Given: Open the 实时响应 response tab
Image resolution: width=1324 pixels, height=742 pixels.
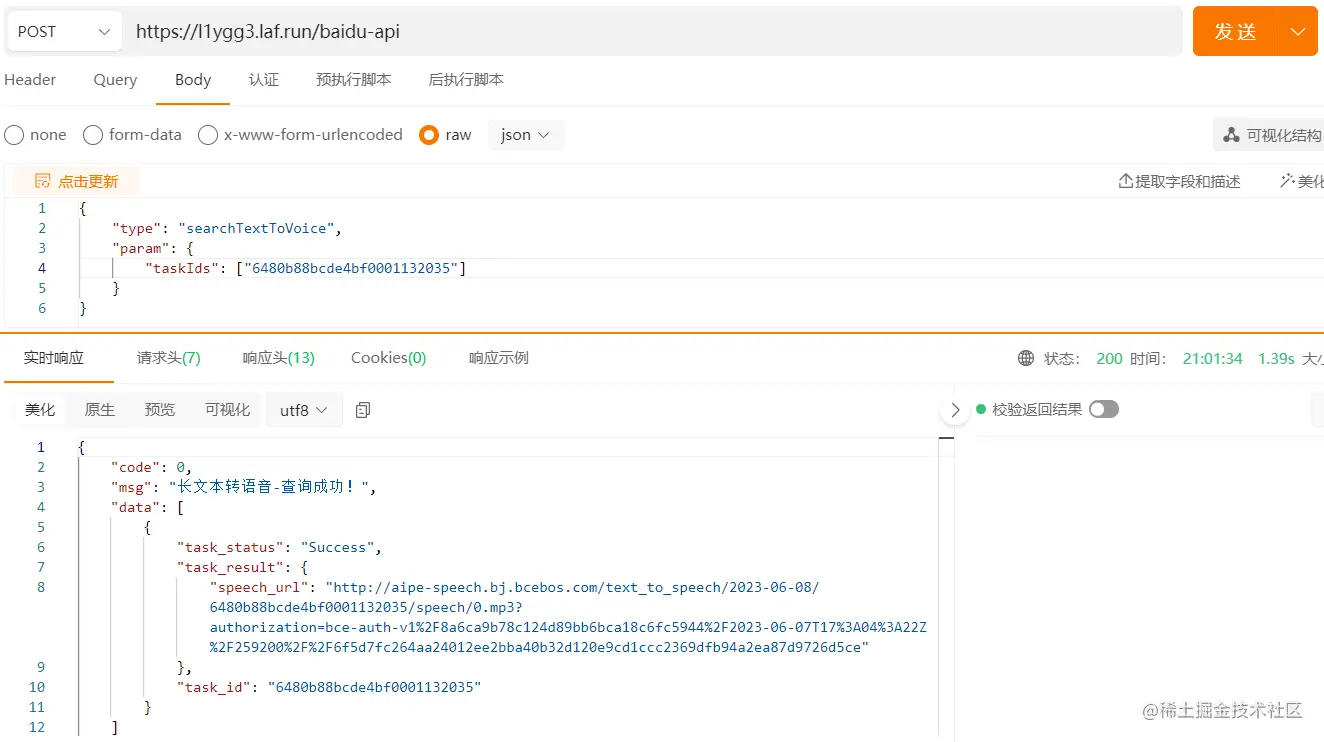Looking at the screenshot, I should click(x=54, y=358).
